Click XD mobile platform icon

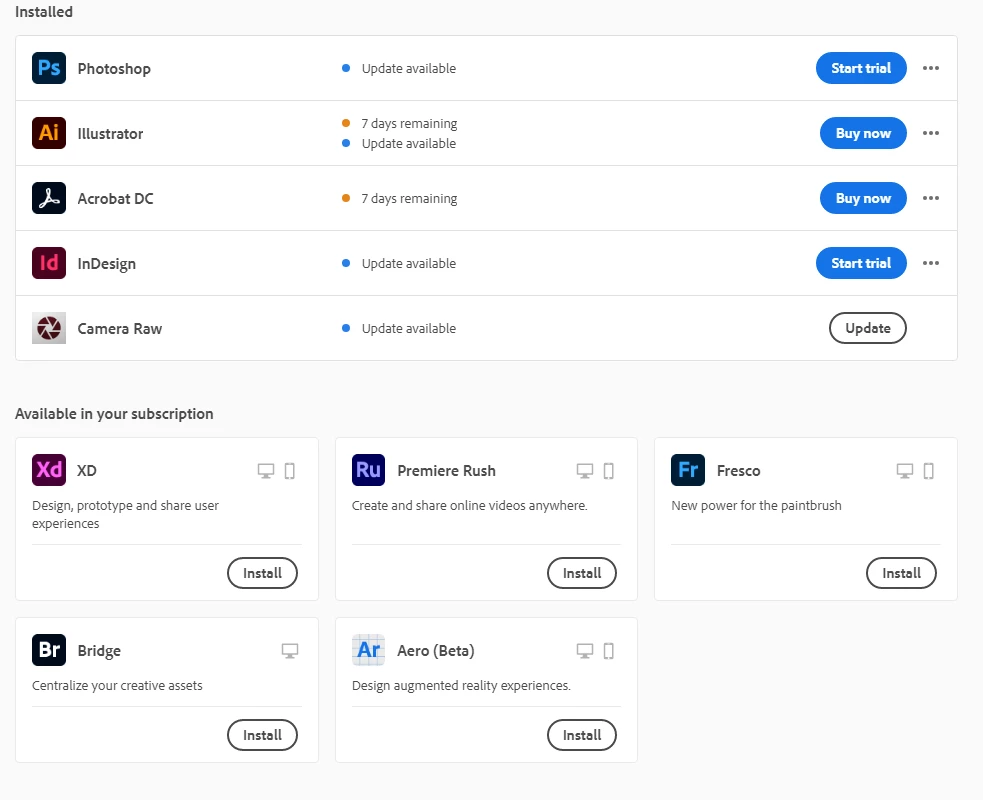[290, 471]
